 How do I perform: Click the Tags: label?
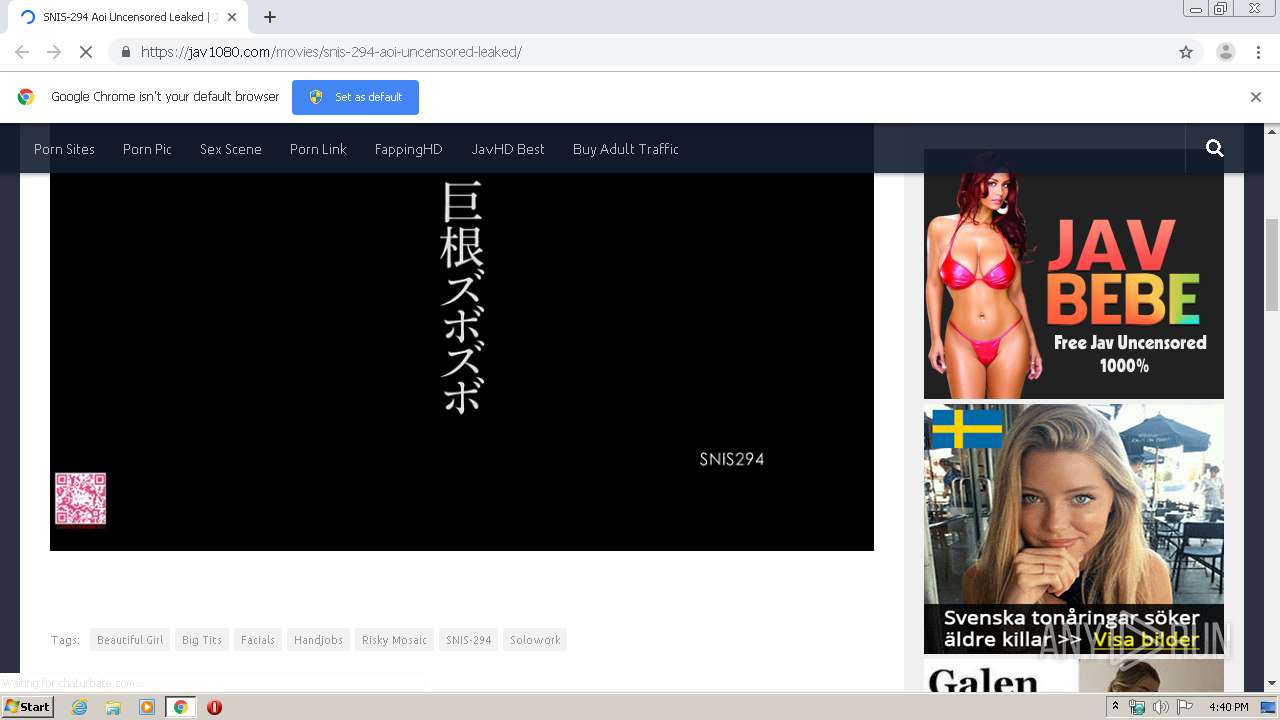coord(65,640)
